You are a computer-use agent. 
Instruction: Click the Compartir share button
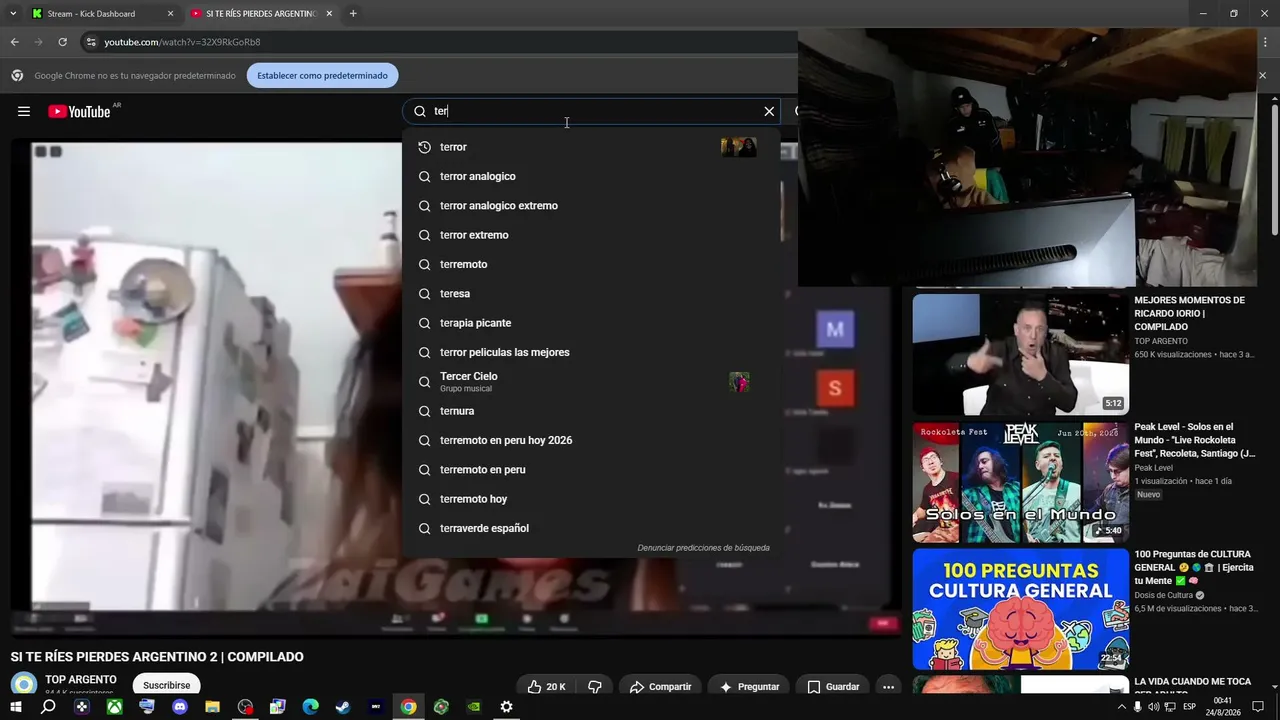pyautogui.click(x=661, y=687)
